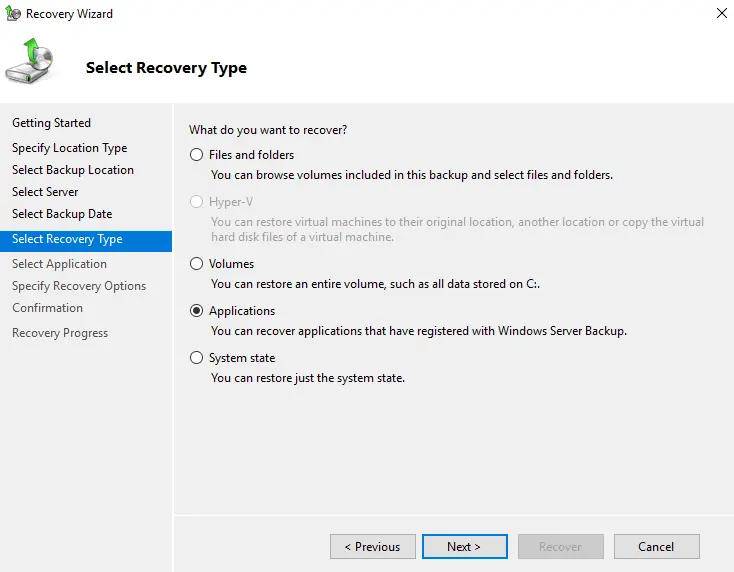
Task: Click the highlighted Select Recovery Type step
Action: pyautogui.click(x=67, y=240)
